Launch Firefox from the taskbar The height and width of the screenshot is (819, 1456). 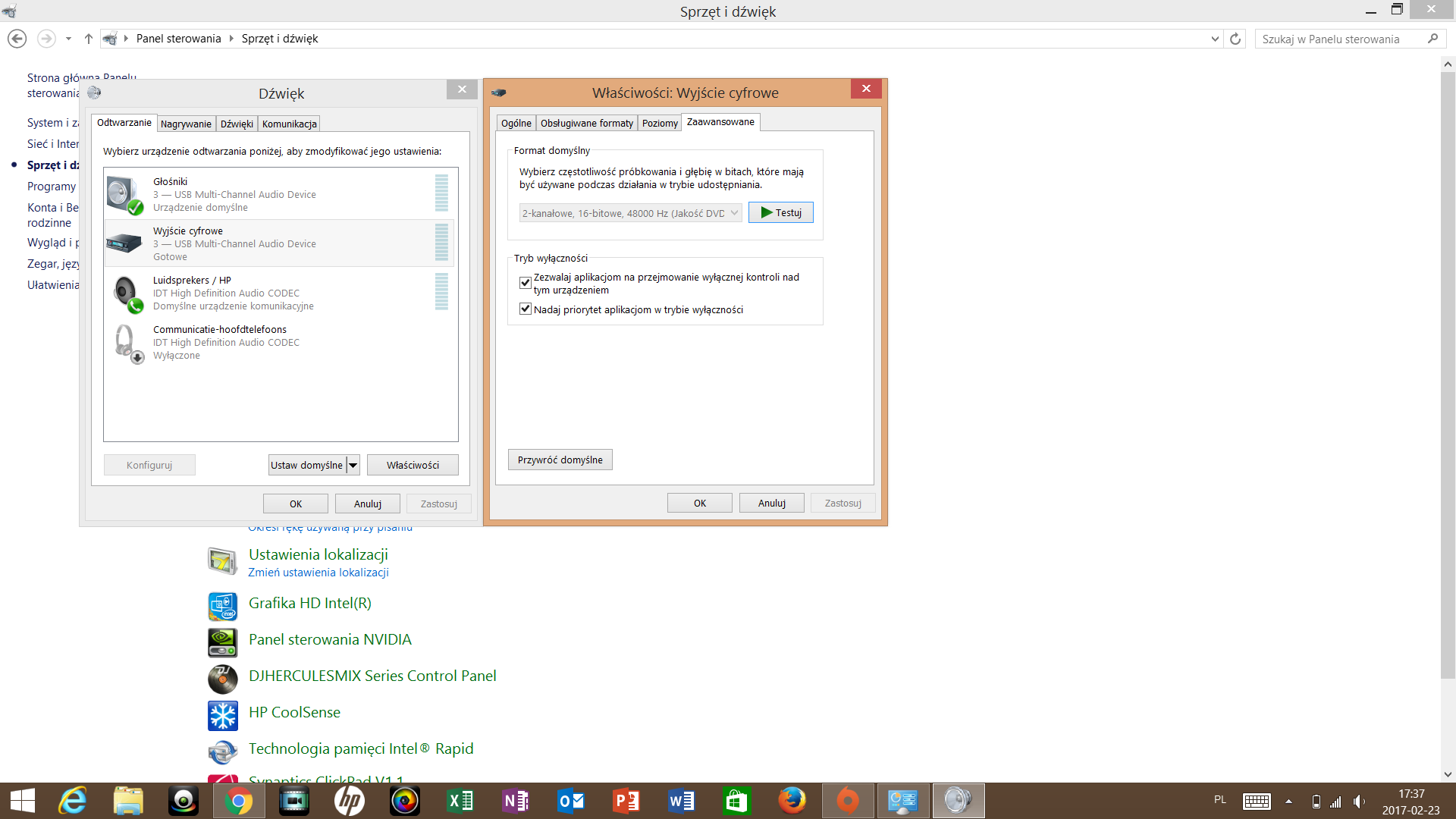tap(792, 801)
